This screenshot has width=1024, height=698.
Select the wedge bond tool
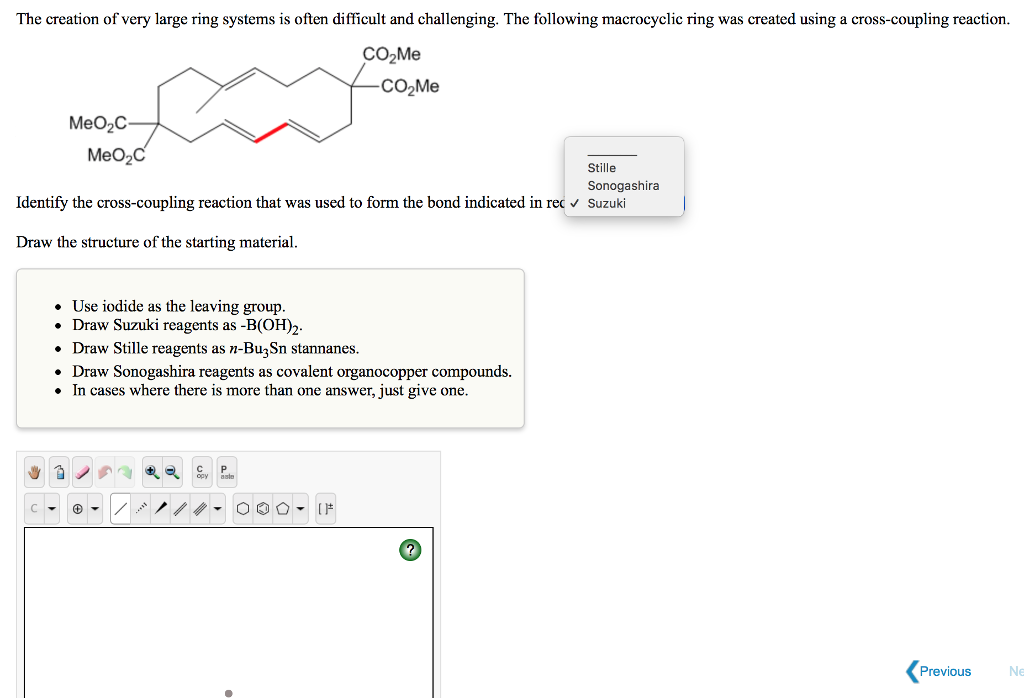click(x=161, y=508)
